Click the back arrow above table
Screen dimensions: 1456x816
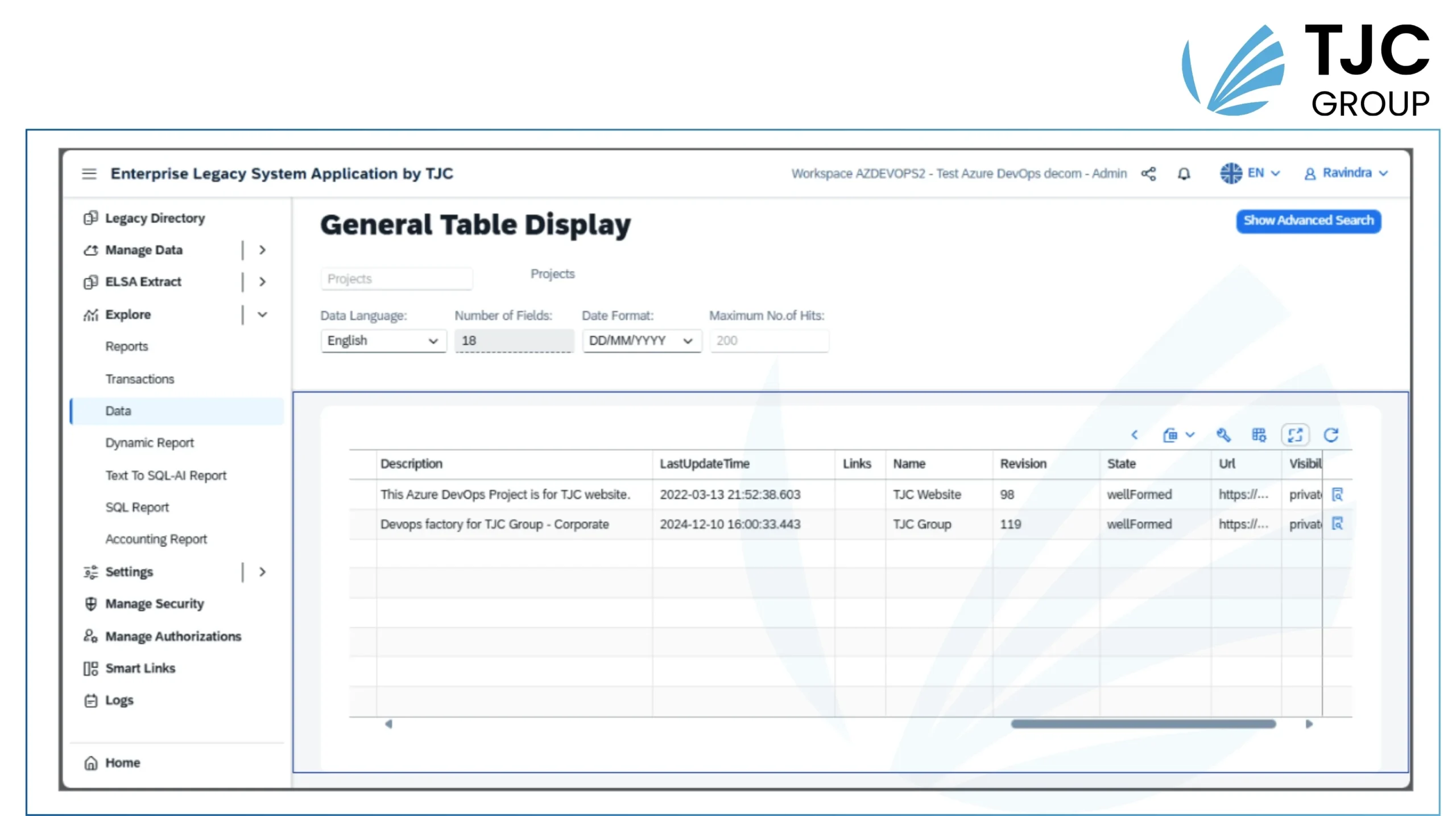(x=1134, y=435)
